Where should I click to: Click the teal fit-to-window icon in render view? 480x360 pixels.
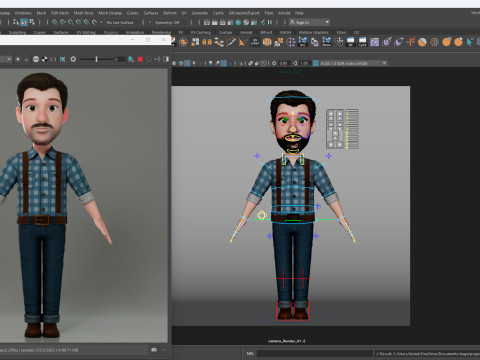coord(63,59)
